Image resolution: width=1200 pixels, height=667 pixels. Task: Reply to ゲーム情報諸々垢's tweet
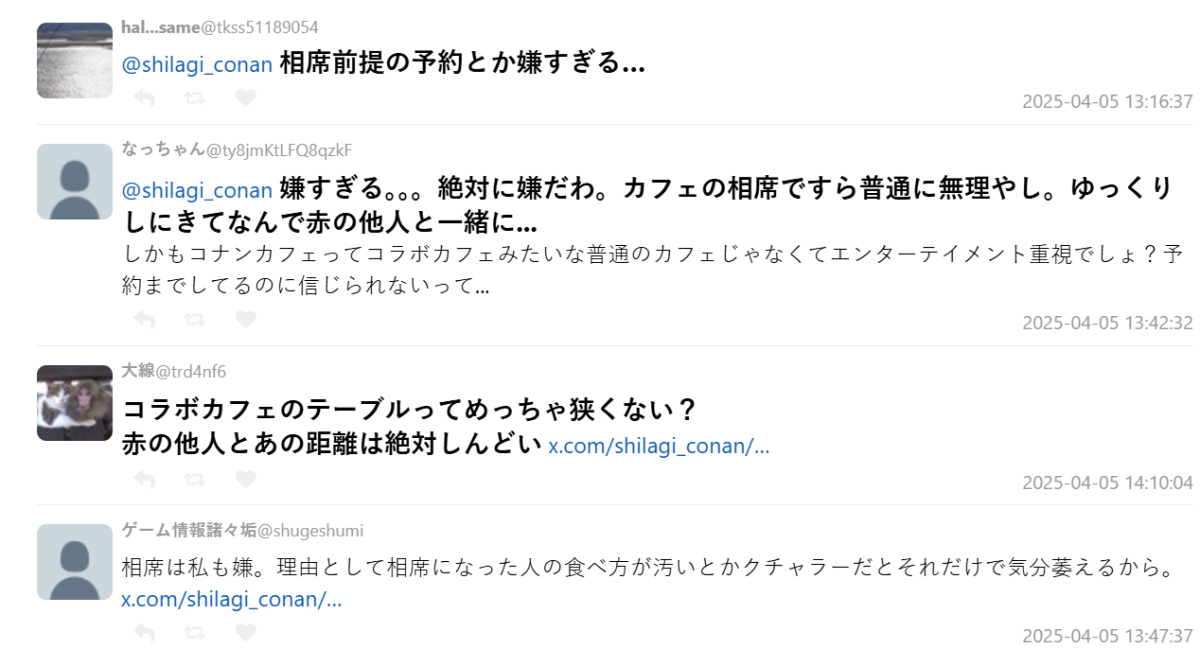[x=145, y=633]
